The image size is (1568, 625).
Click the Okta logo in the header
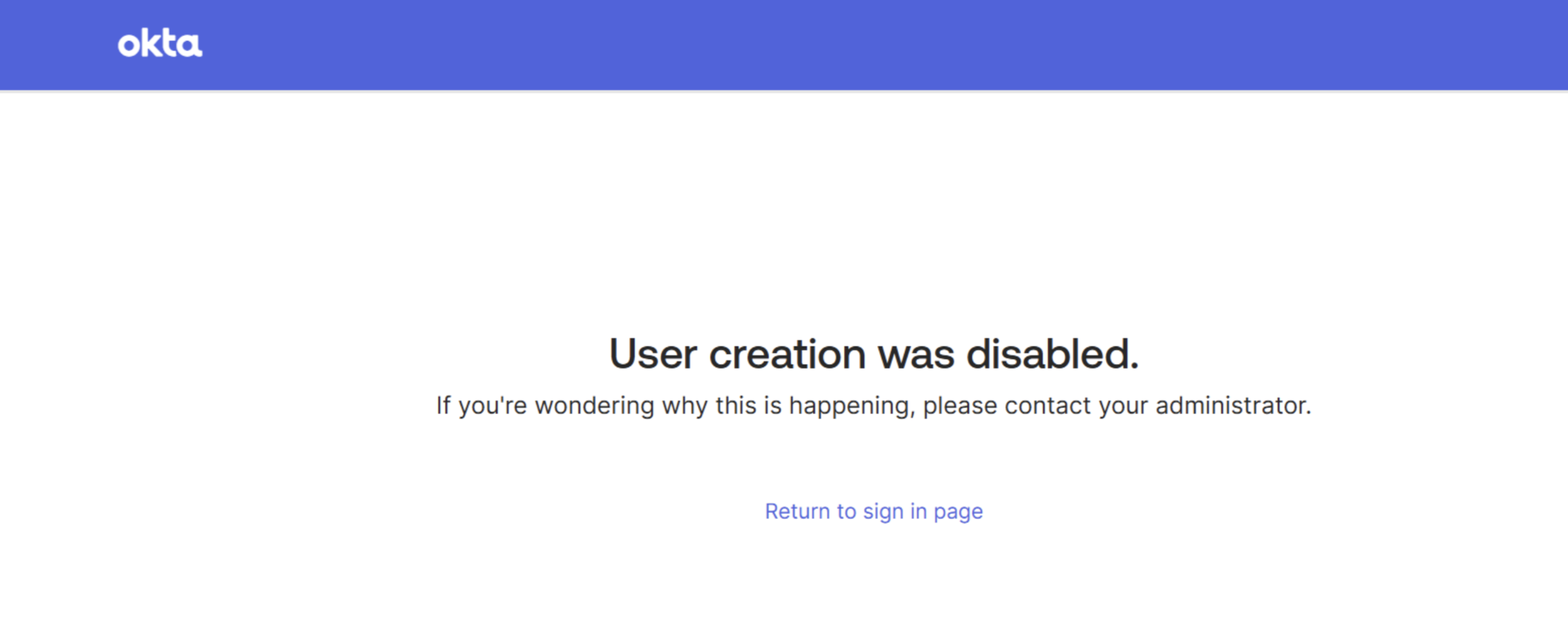click(x=160, y=43)
